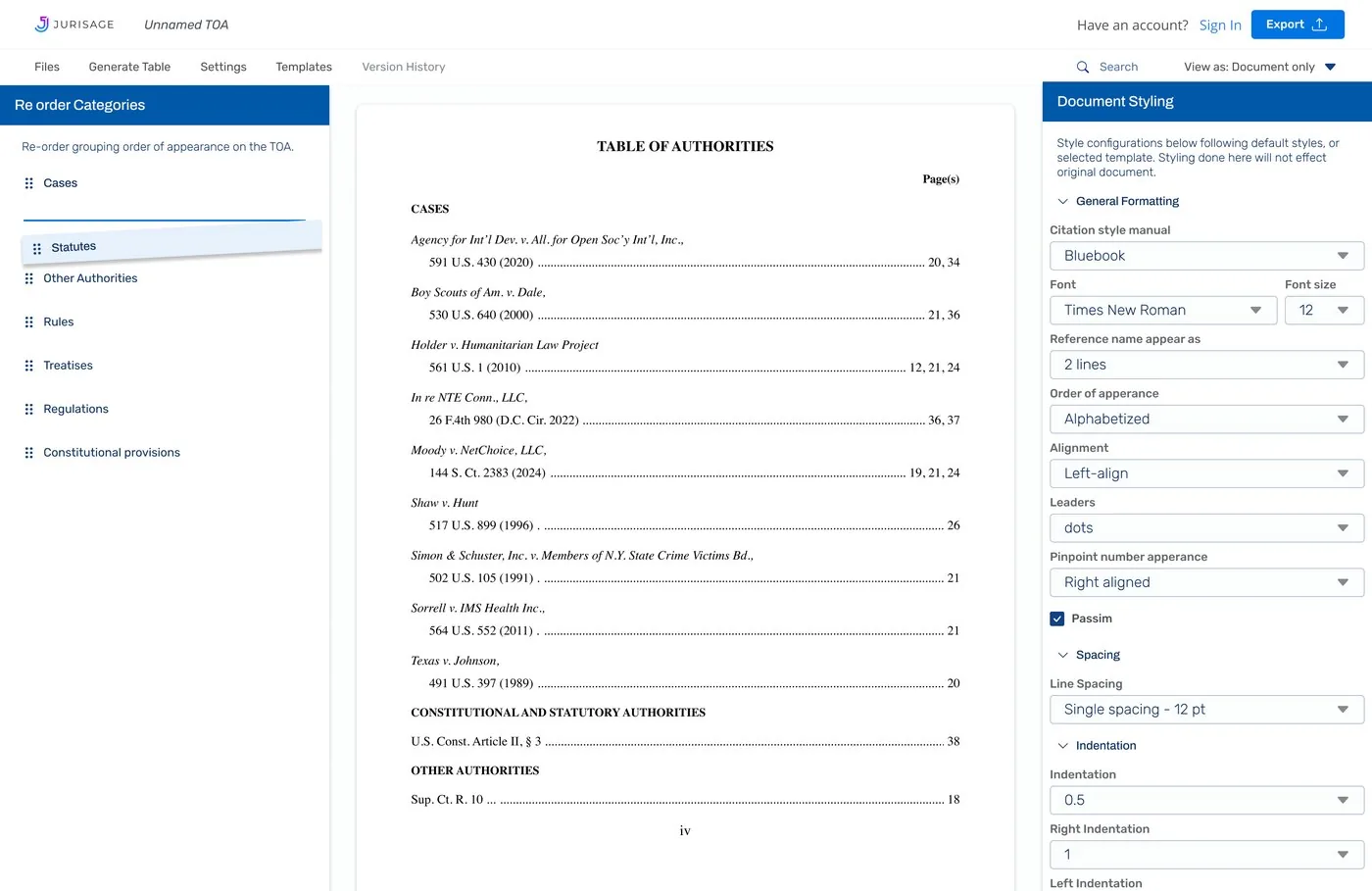The width and height of the screenshot is (1372, 891).
Task: Open View as Document only dropdown
Action: click(x=1259, y=67)
